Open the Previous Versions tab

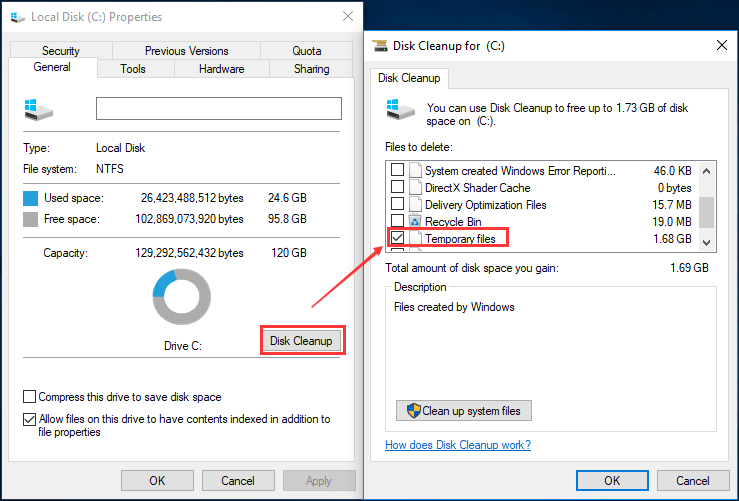tap(186, 51)
